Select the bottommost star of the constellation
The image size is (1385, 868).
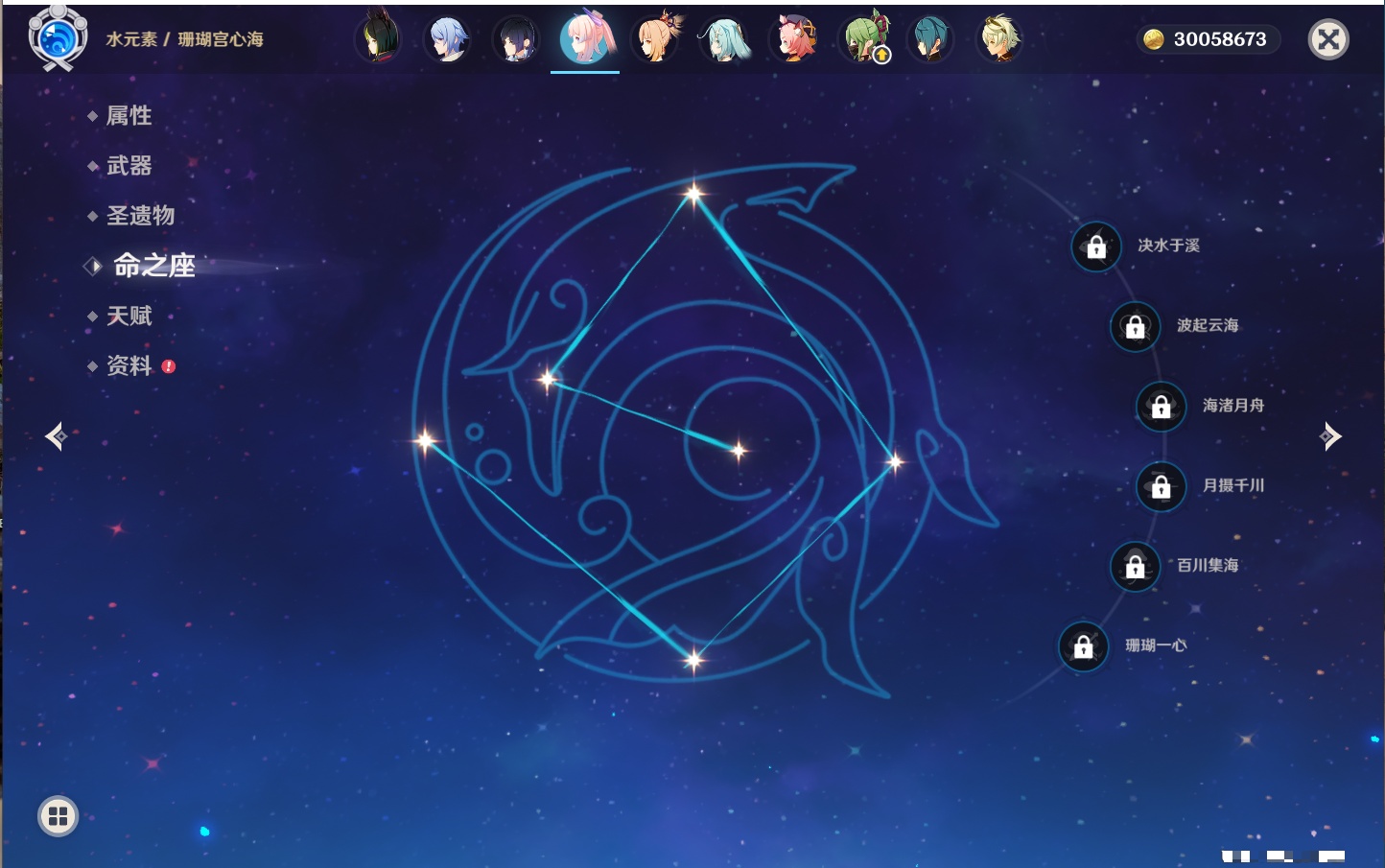point(693,659)
